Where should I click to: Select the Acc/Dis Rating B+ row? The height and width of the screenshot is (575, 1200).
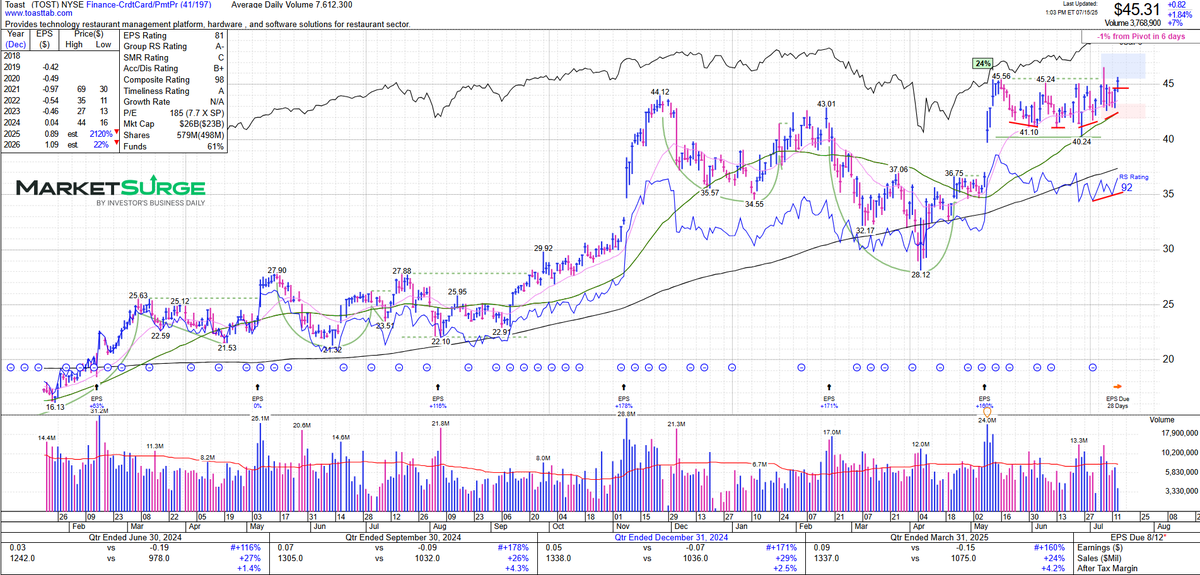coord(175,69)
